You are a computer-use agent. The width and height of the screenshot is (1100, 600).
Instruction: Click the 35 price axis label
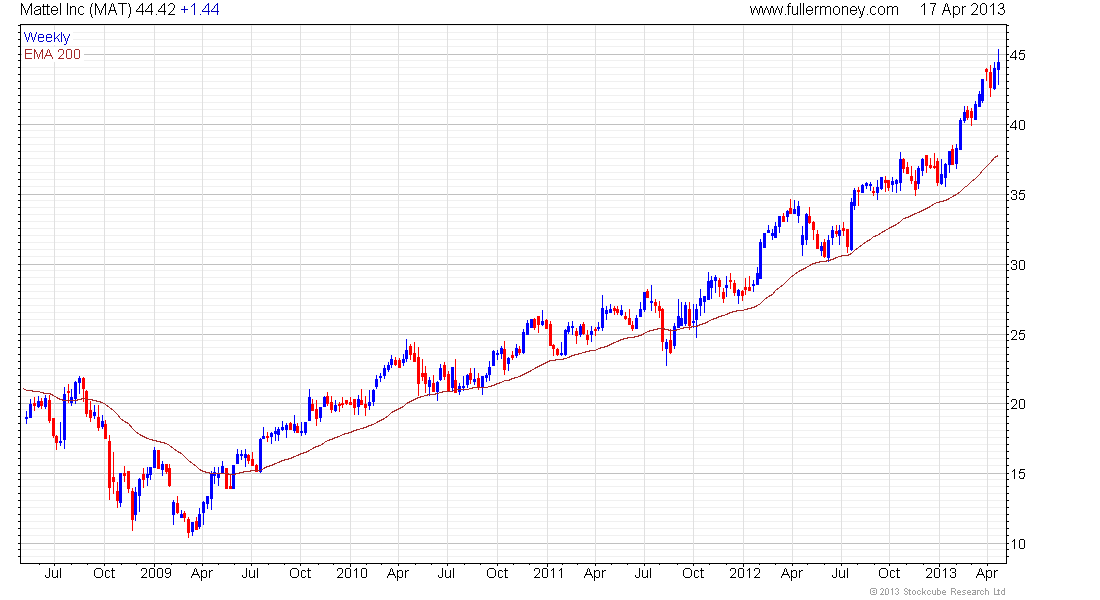1018,194
